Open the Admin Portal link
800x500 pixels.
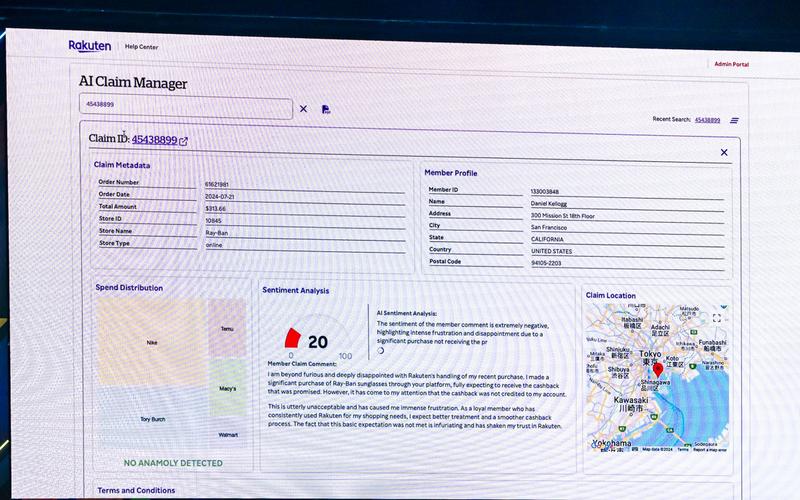[731, 64]
